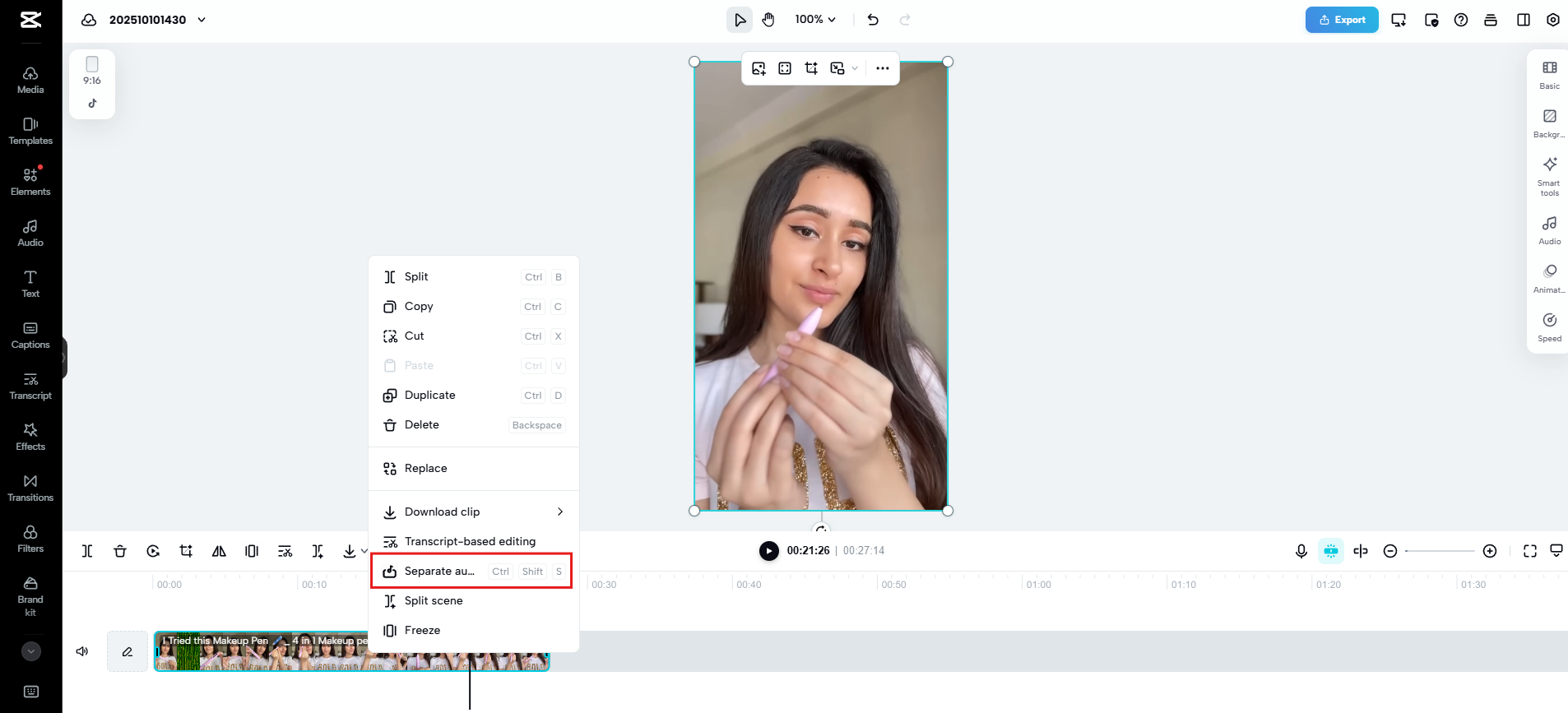Click the 00:40 mark on timeline ruler

pos(749,585)
